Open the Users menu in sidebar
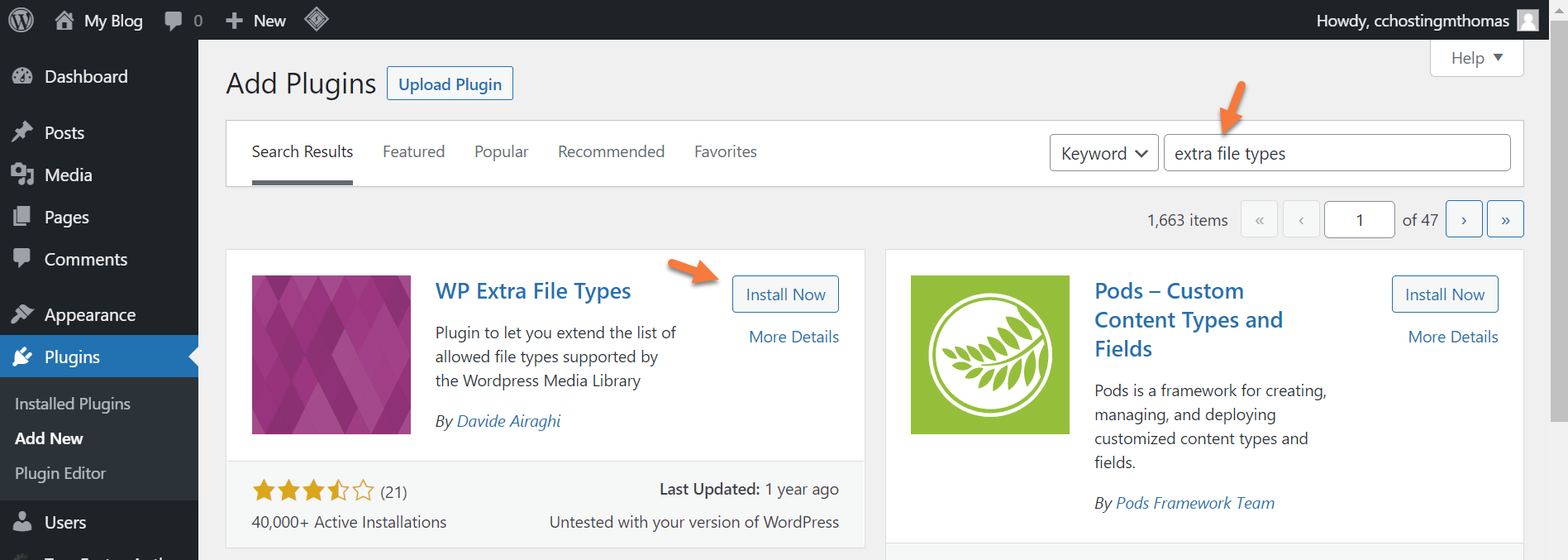Viewport: 1568px width, 560px height. click(65, 523)
